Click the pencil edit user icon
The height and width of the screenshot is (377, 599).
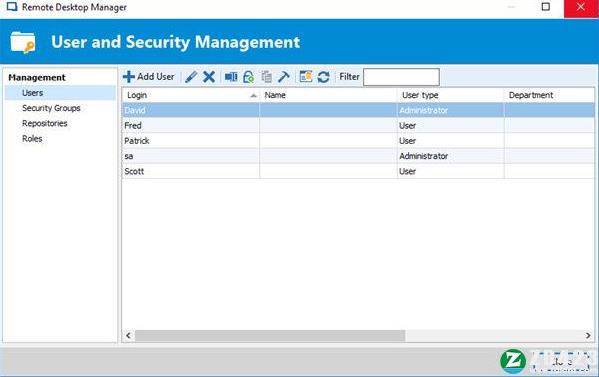coord(191,77)
